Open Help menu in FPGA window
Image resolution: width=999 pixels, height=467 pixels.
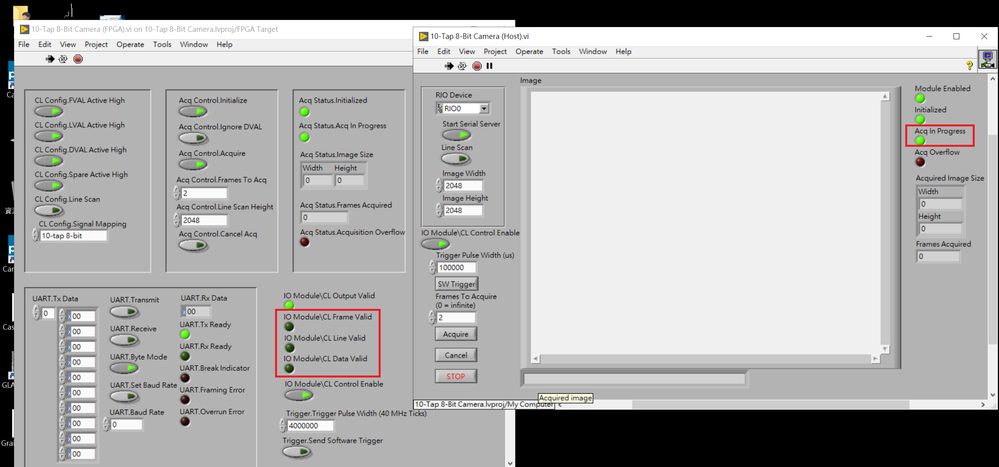[224, 45]
